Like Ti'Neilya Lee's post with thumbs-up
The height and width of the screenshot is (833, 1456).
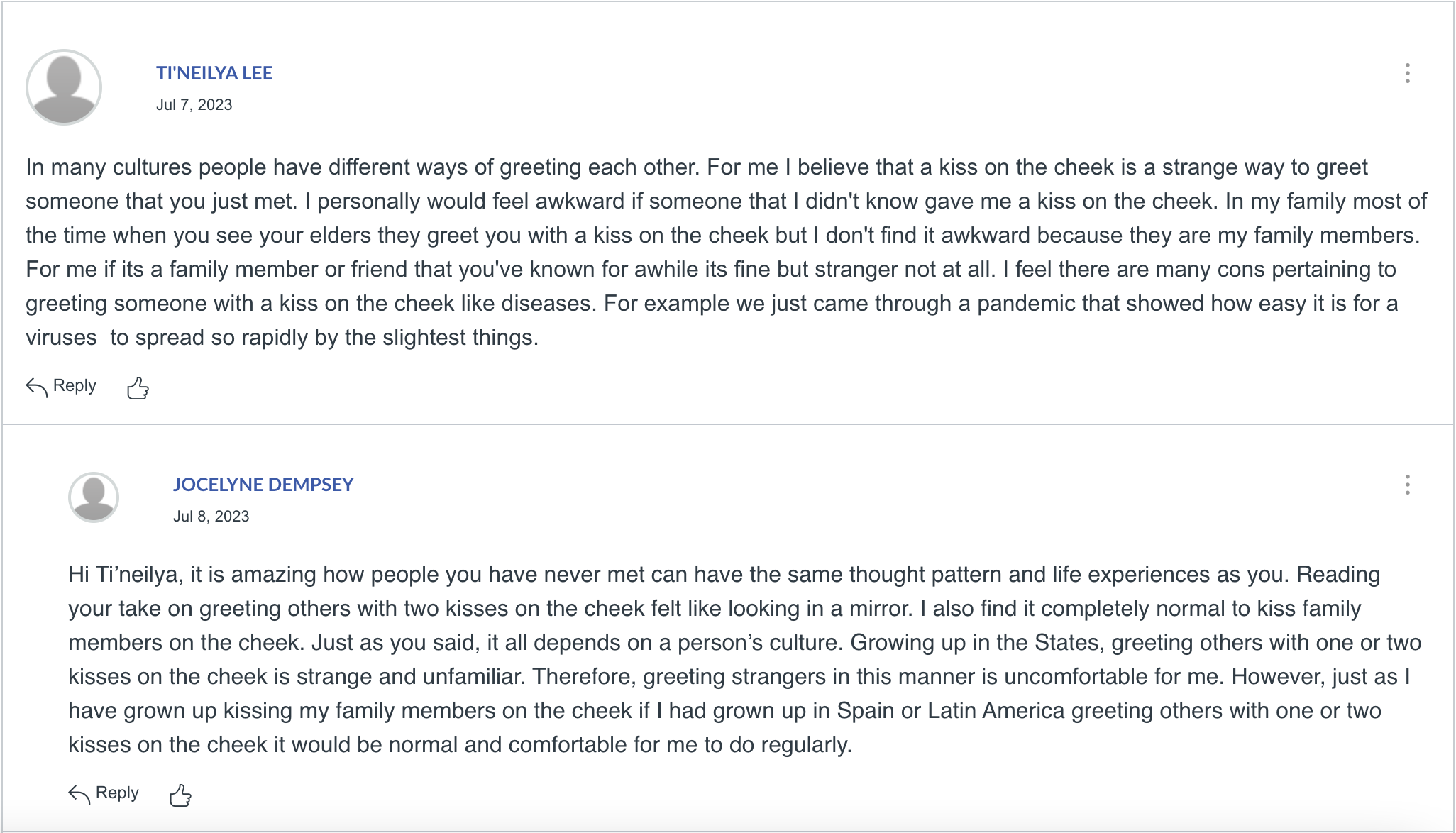(x=138, y=387)
